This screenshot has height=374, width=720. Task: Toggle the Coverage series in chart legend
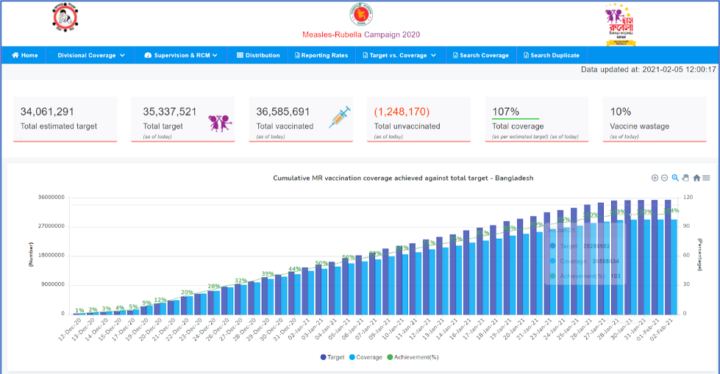(366, 357)
